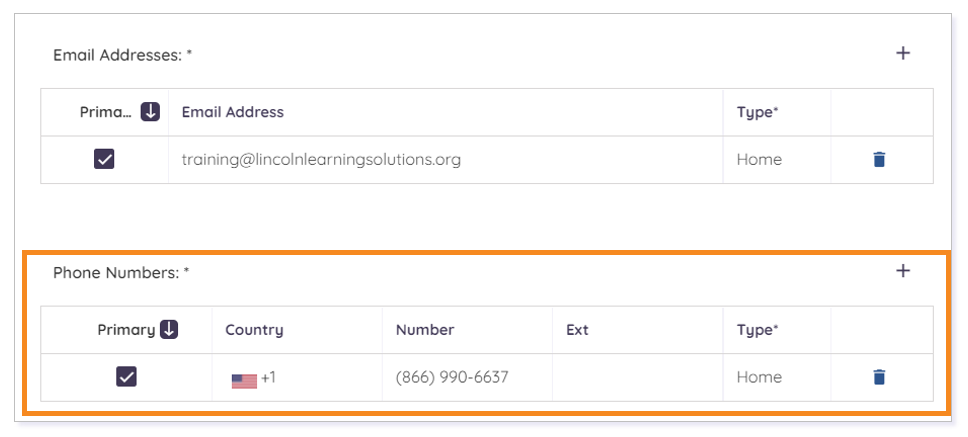968x437 pixels.
Task: Click the US flag country icon
Action: 244,381
